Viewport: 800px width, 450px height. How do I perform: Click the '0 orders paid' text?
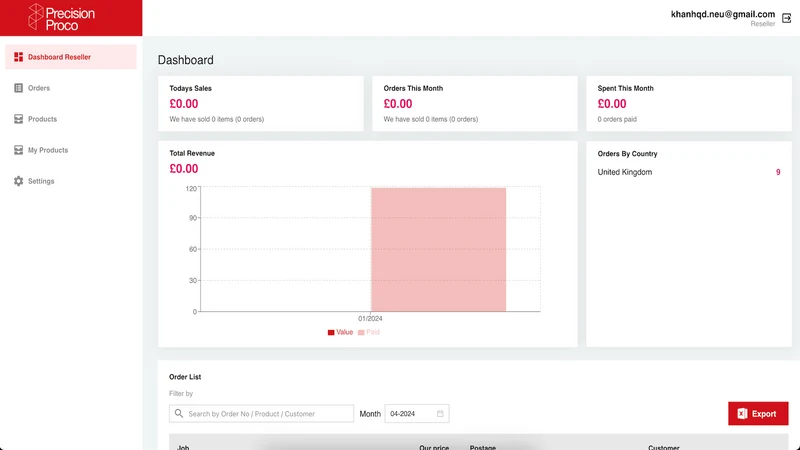coord(617,119)
